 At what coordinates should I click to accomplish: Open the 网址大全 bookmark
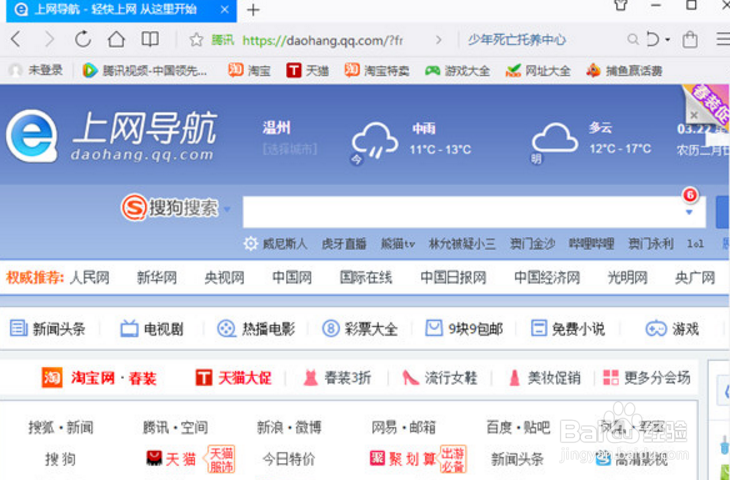click(x=538, y=71)
